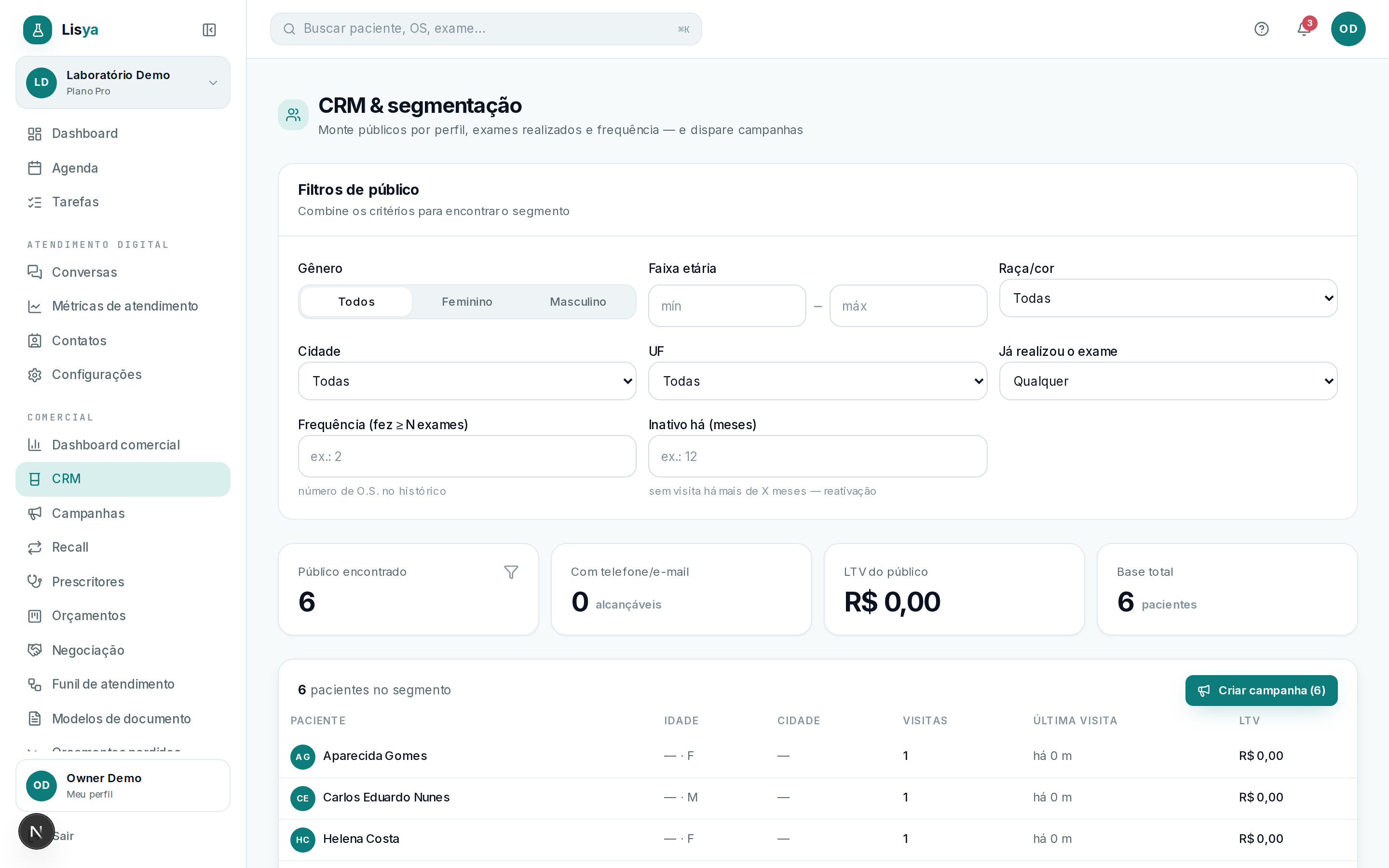Go to Agenda in the sidebar

[x=123, y=168]
